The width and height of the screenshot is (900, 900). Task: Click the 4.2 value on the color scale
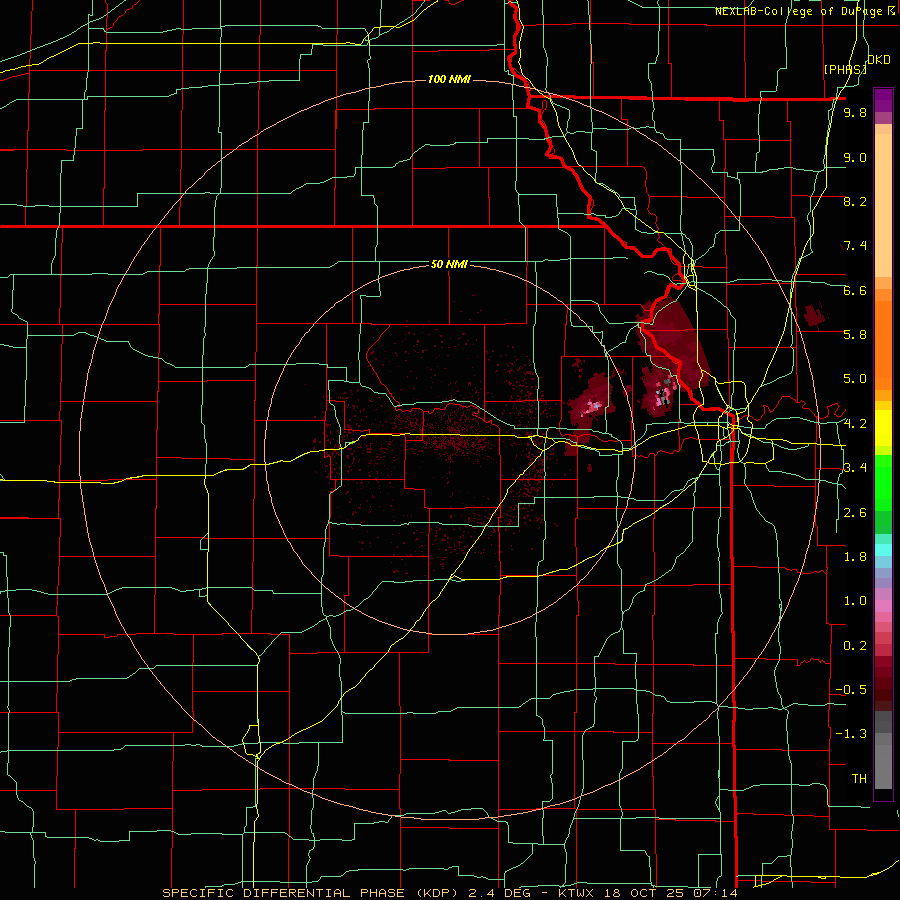[x=855, y=424]
